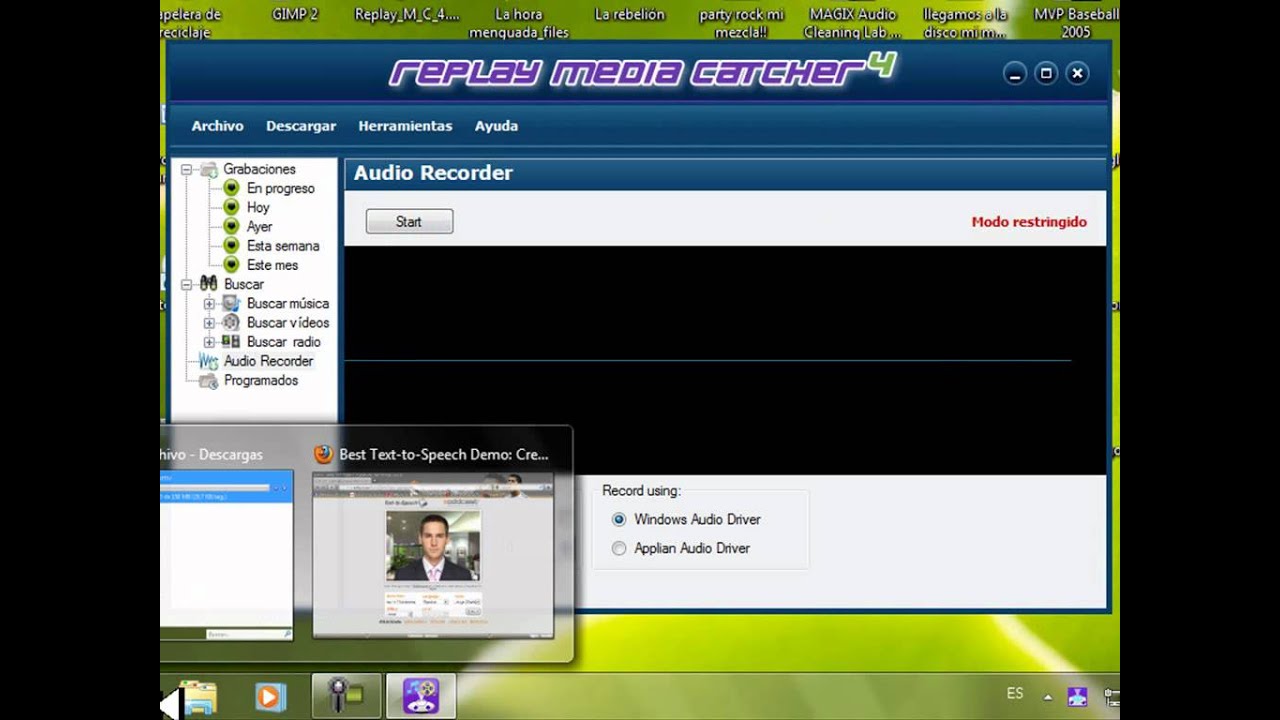Click the GIMP 2 desktop label
Screen dimensions: 1280x720
click(294, 15)
